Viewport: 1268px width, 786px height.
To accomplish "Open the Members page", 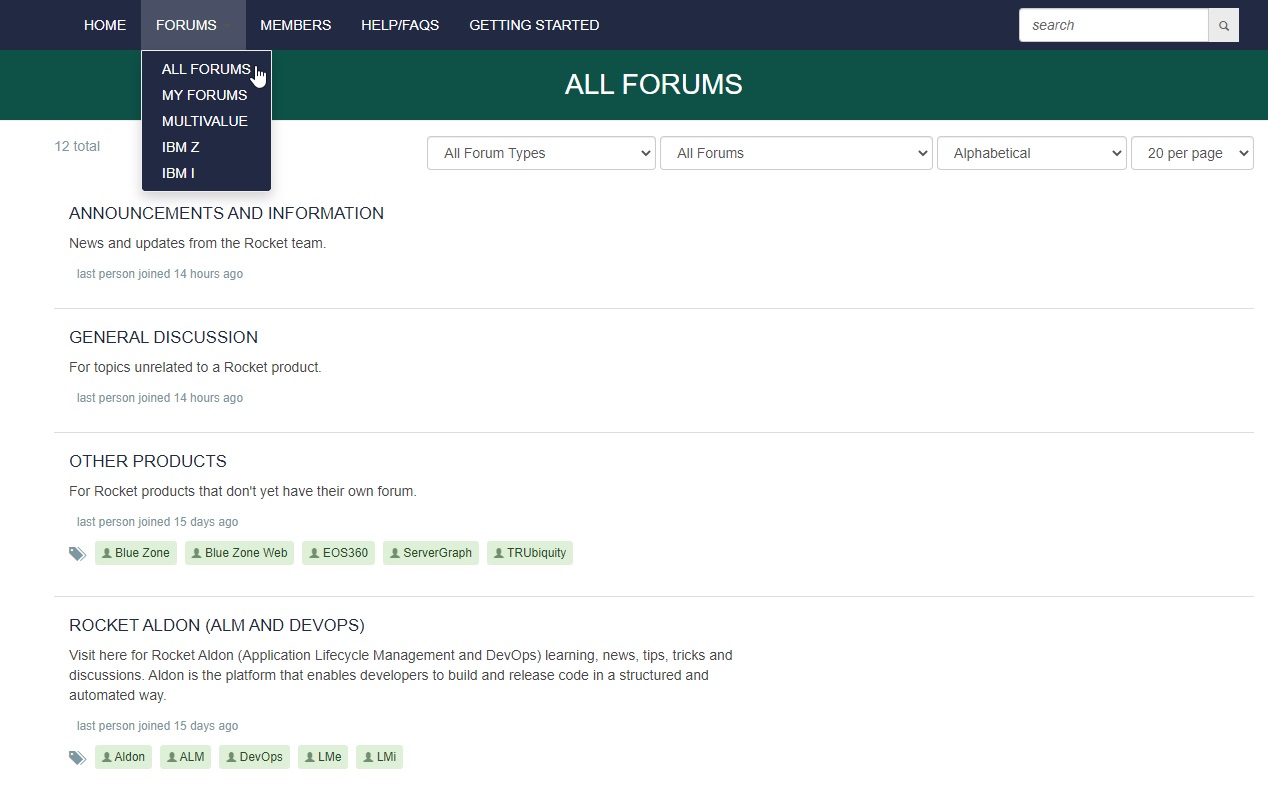I will coord(295,25).
